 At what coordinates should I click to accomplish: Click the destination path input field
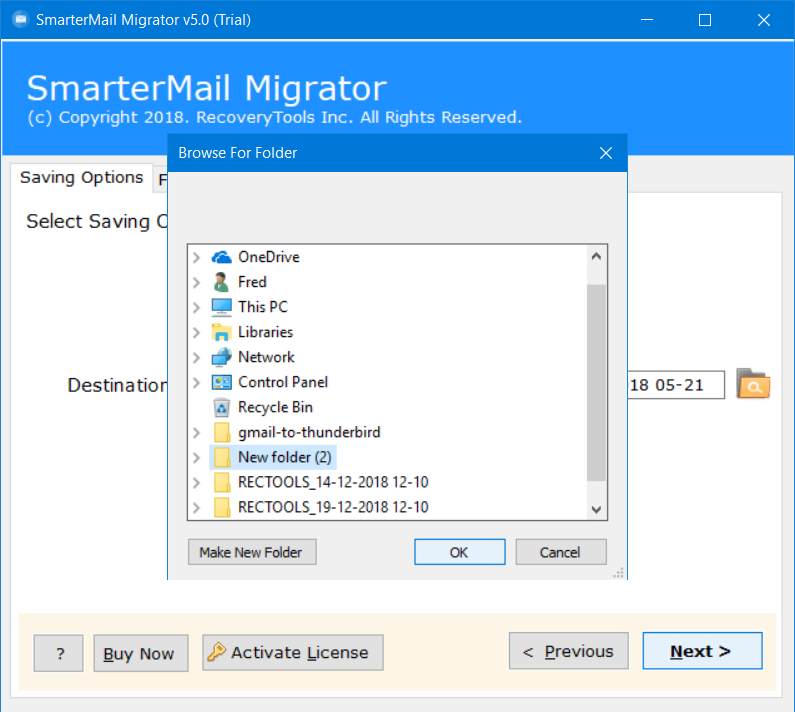pyautogui.click(x=676, y=385)
